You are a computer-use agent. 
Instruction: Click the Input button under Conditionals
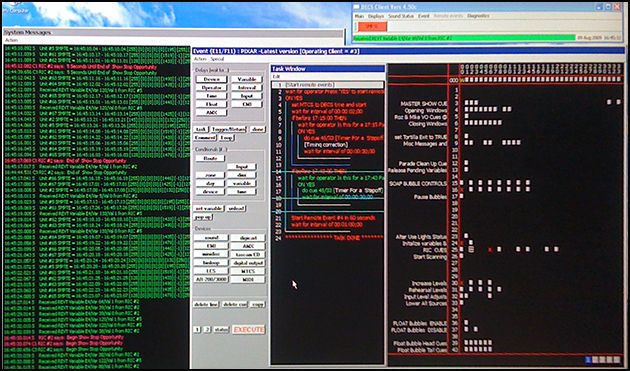241,167
